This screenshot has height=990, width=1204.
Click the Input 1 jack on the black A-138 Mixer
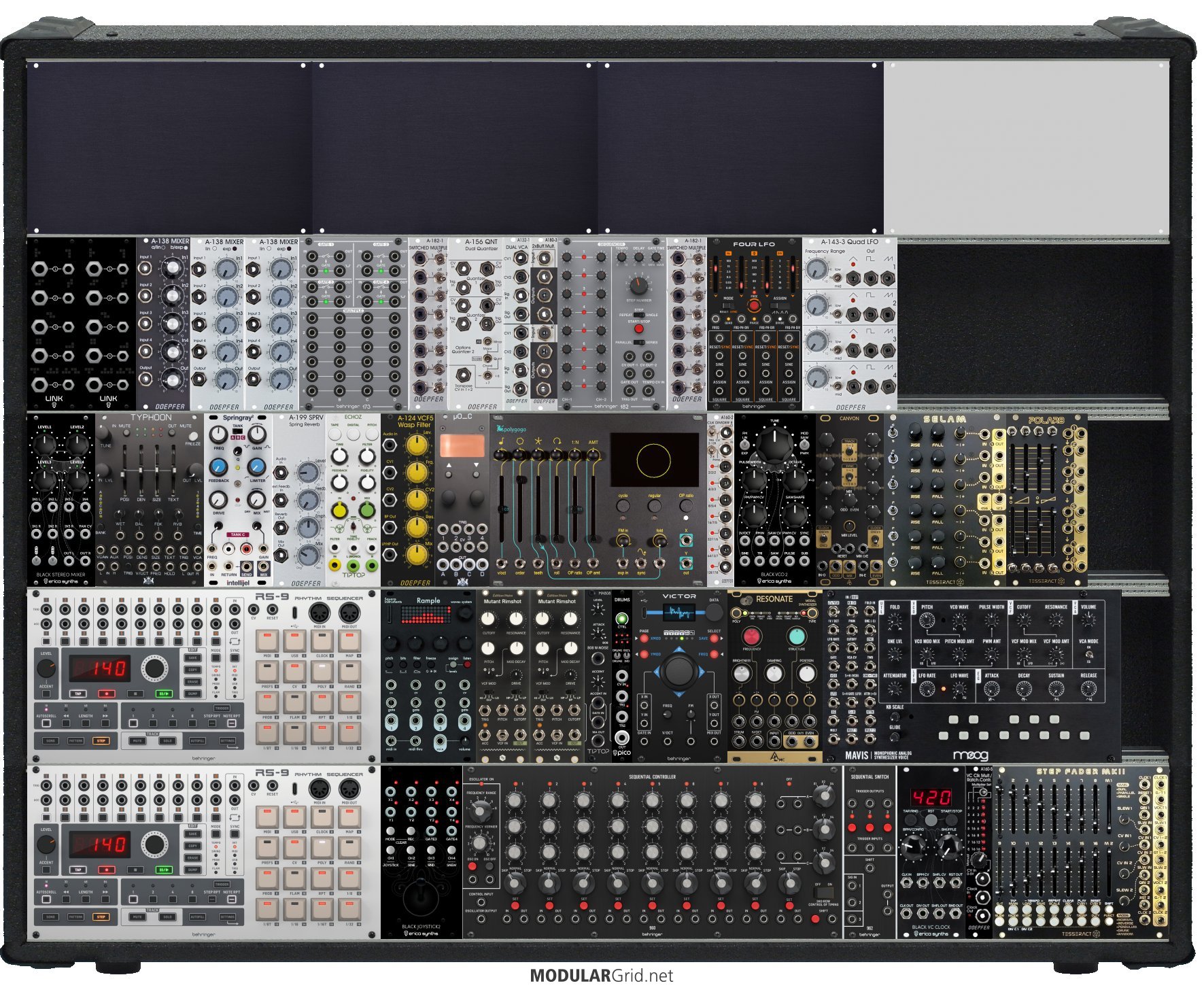145,269
